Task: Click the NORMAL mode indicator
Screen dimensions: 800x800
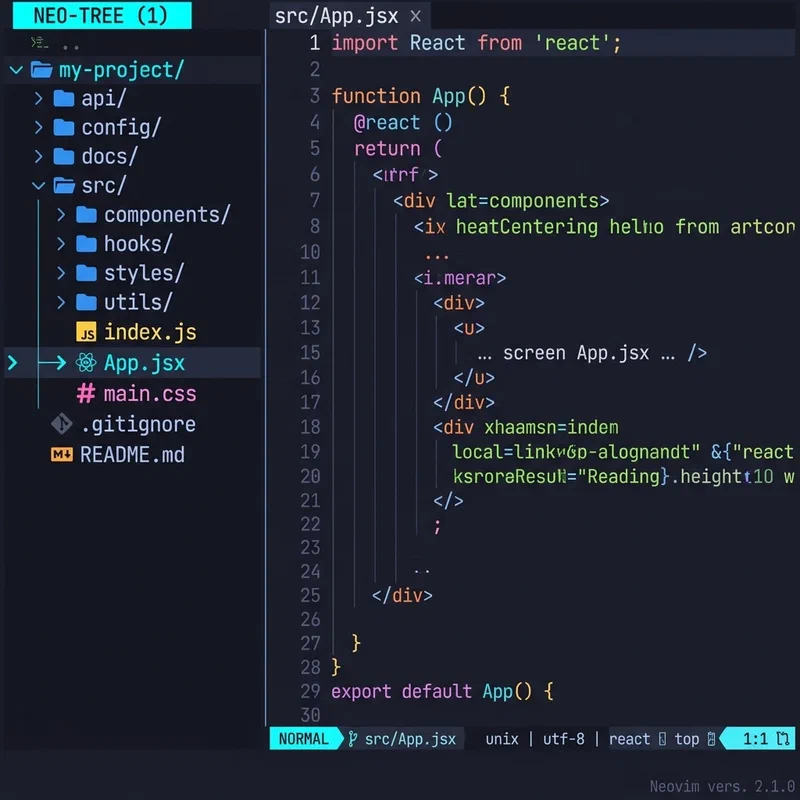Action: click(304, 739)
